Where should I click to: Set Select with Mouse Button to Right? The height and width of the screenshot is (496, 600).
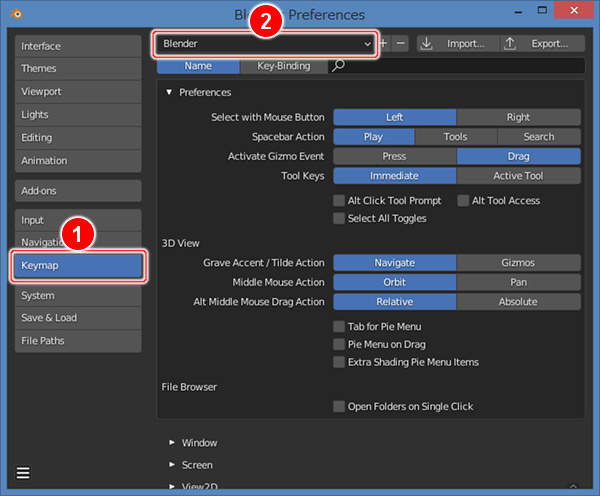518,117
